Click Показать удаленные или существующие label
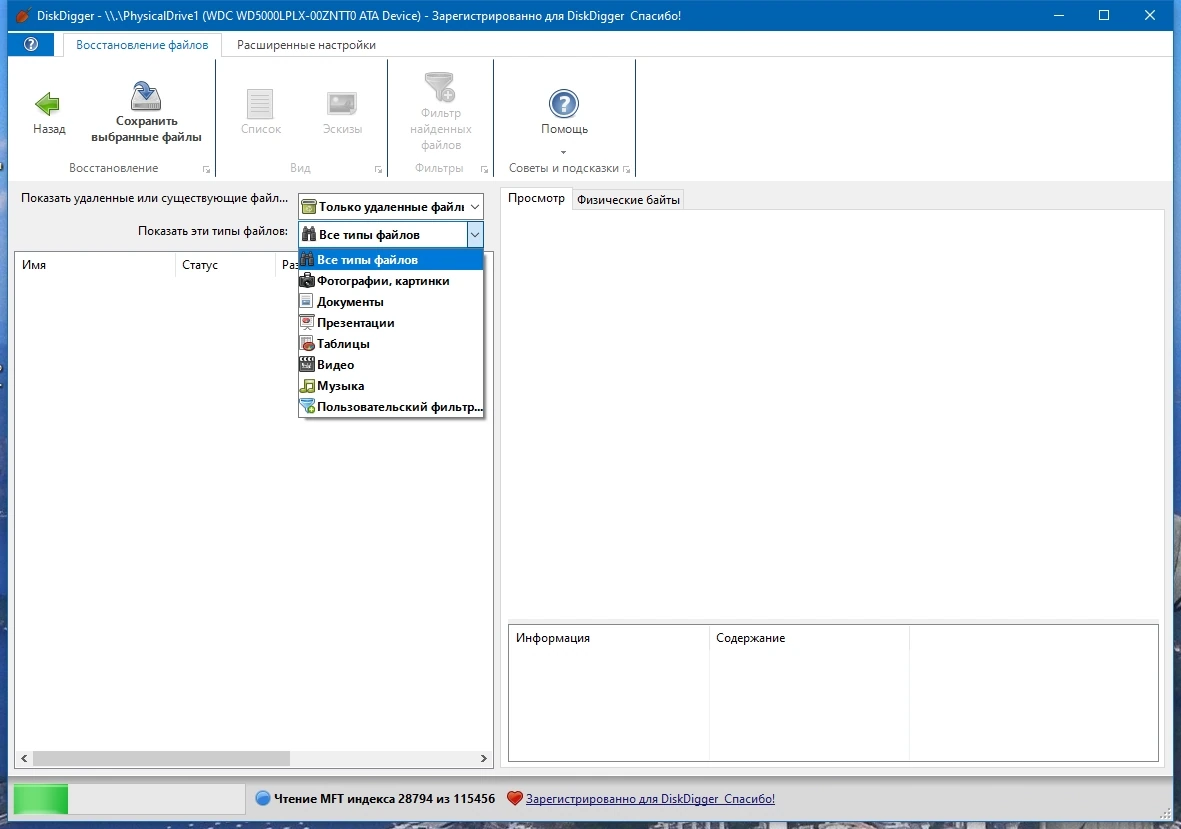Image resolution: width=1181 pixels, height=829 pixels. (154, 198)
